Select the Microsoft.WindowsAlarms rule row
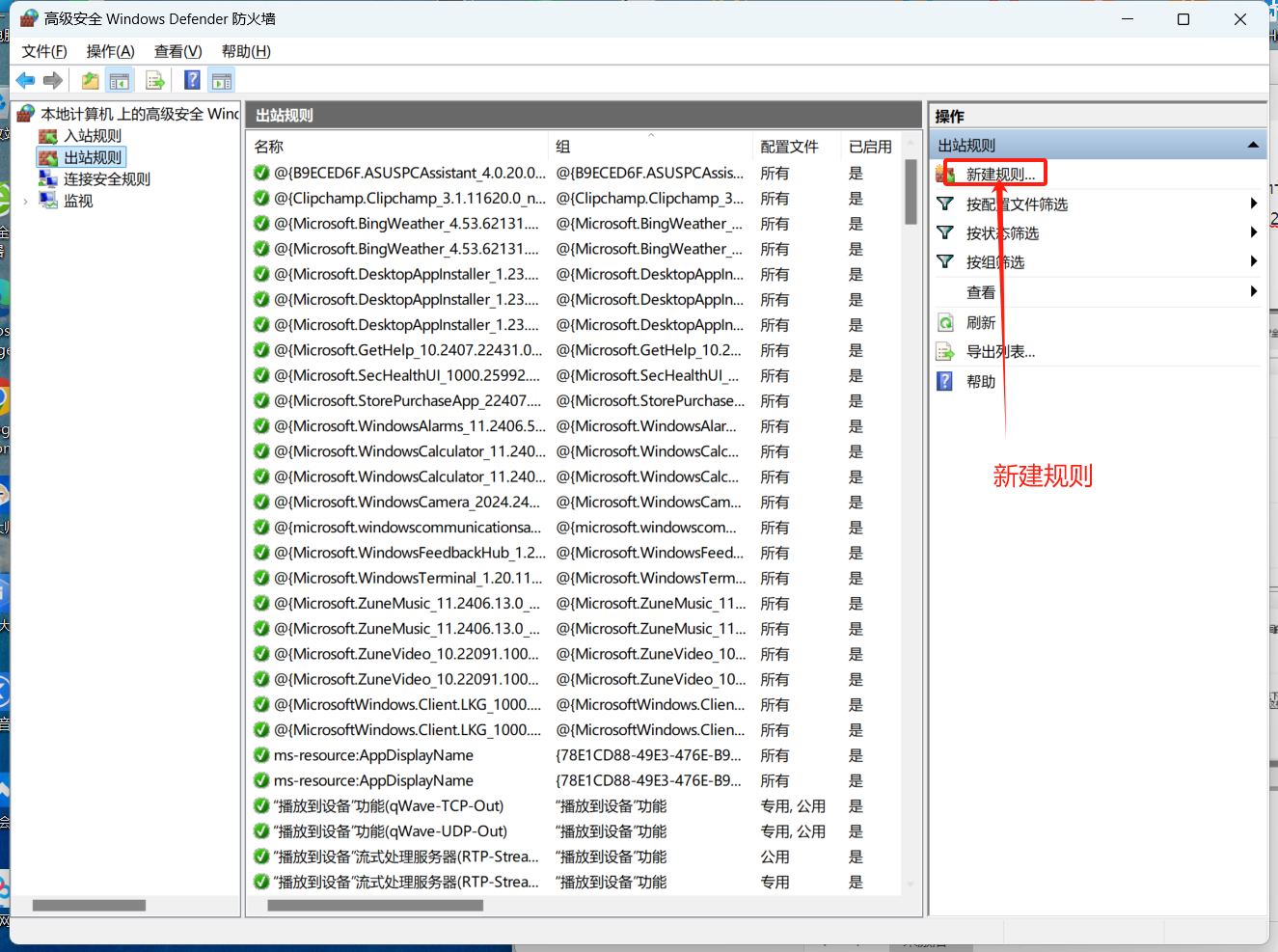1278x952 pixels. pos(574,425)
